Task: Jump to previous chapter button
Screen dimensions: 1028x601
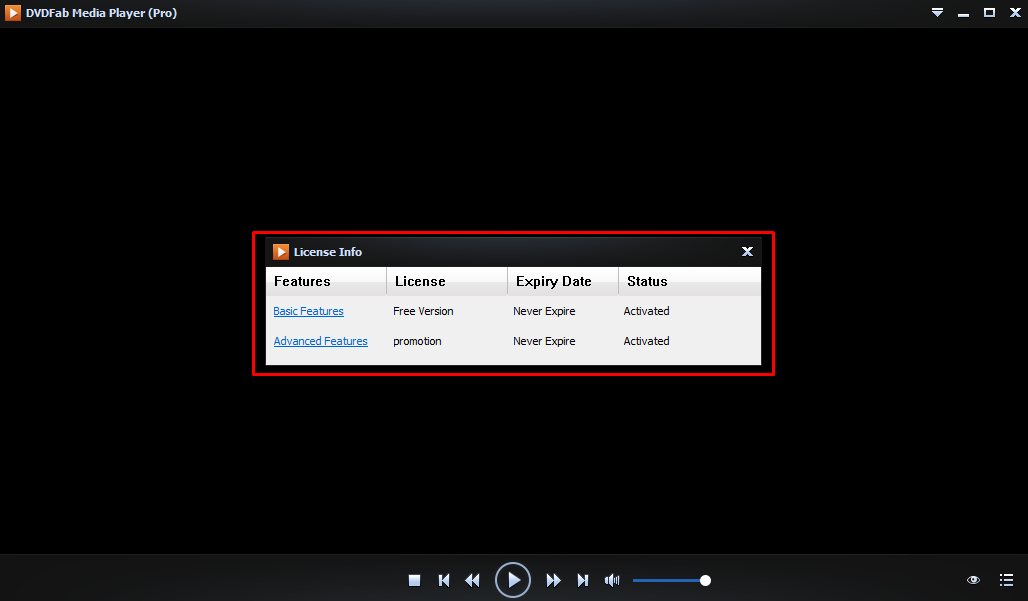Action: pyautogui.click(x=444, y=580)
